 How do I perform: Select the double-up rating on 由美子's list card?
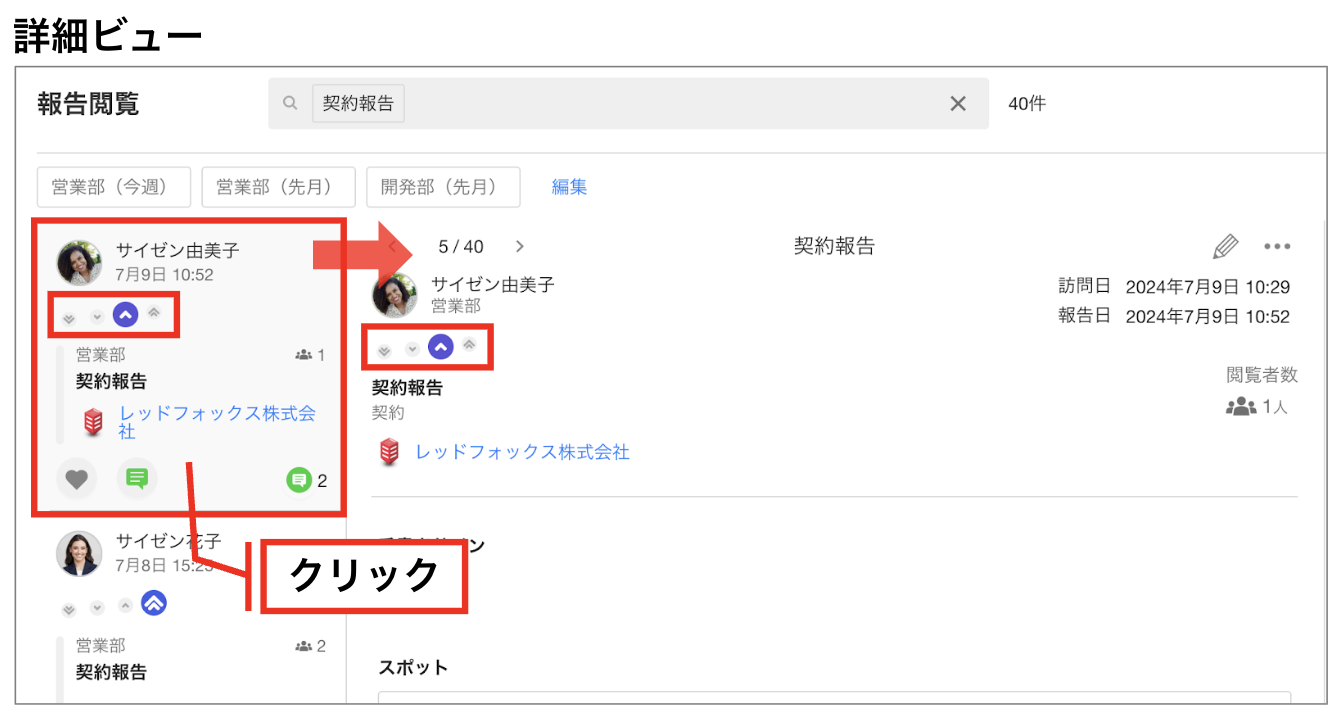pyautogui.click(x=153, y=314)
